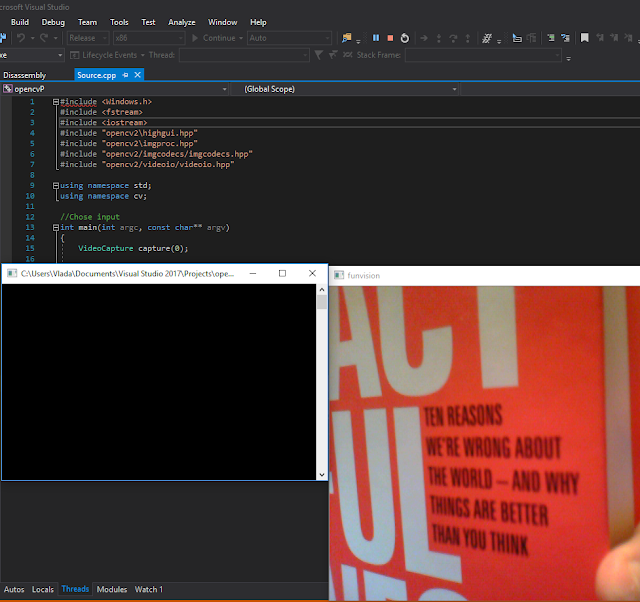
Task: Click the Step Into icon
Action: (x=439, y=38)
